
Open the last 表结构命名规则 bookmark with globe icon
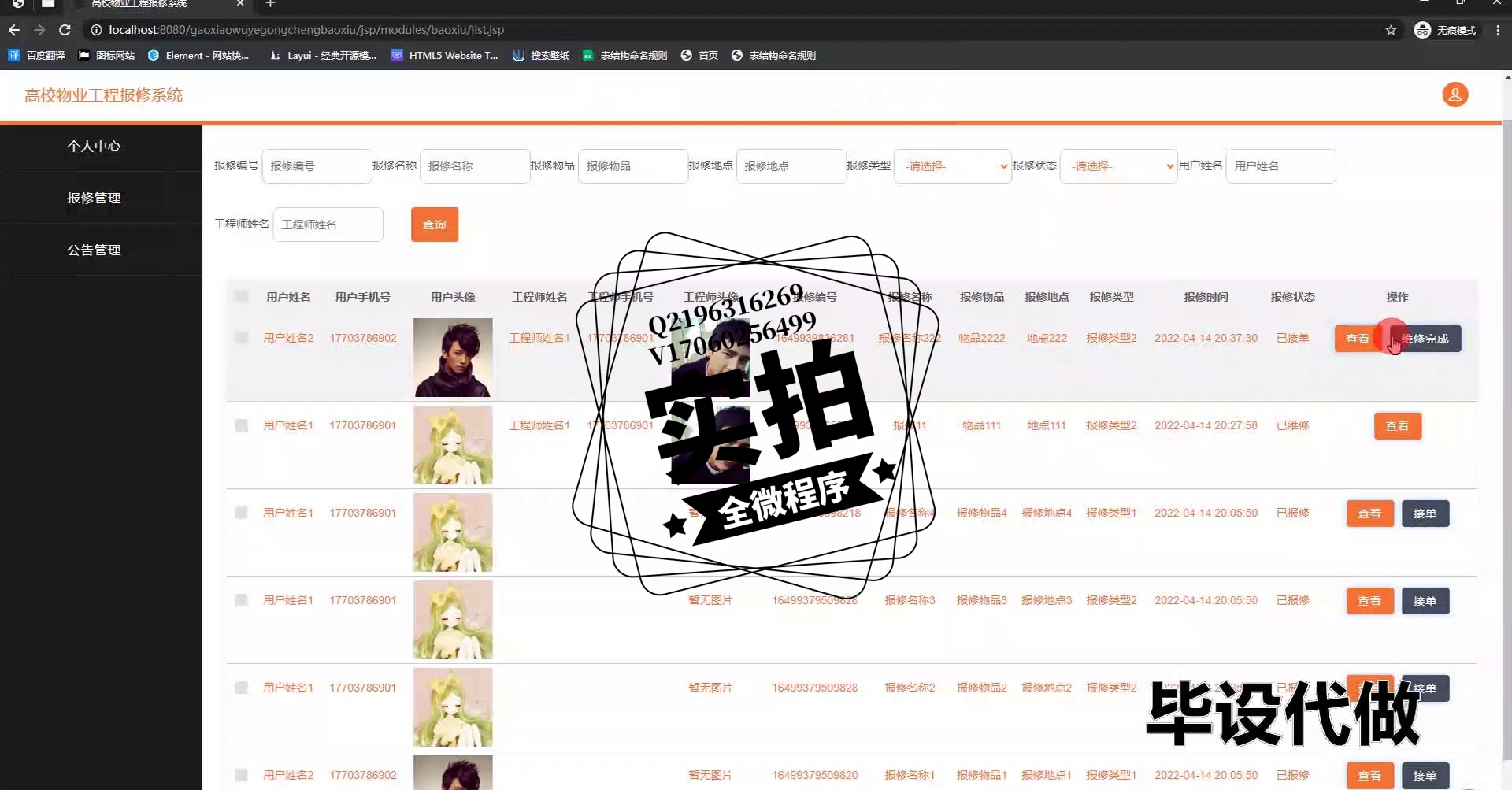point(773,55)
